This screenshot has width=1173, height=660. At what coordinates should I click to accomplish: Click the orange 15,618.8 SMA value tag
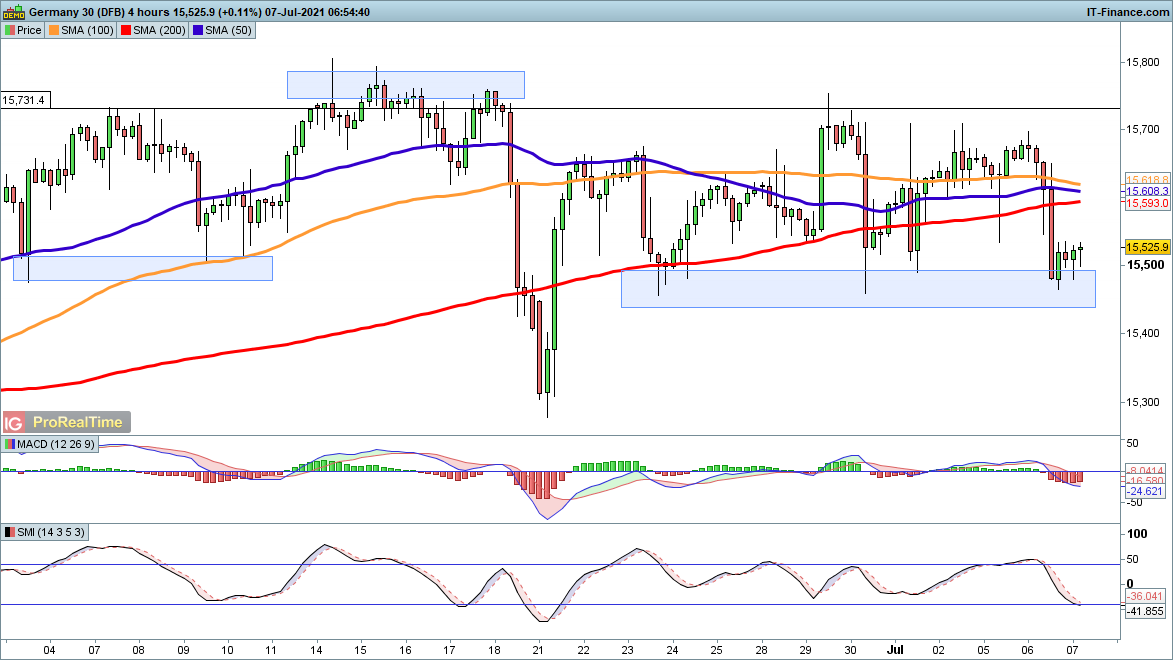click(x=1146, y=178)
